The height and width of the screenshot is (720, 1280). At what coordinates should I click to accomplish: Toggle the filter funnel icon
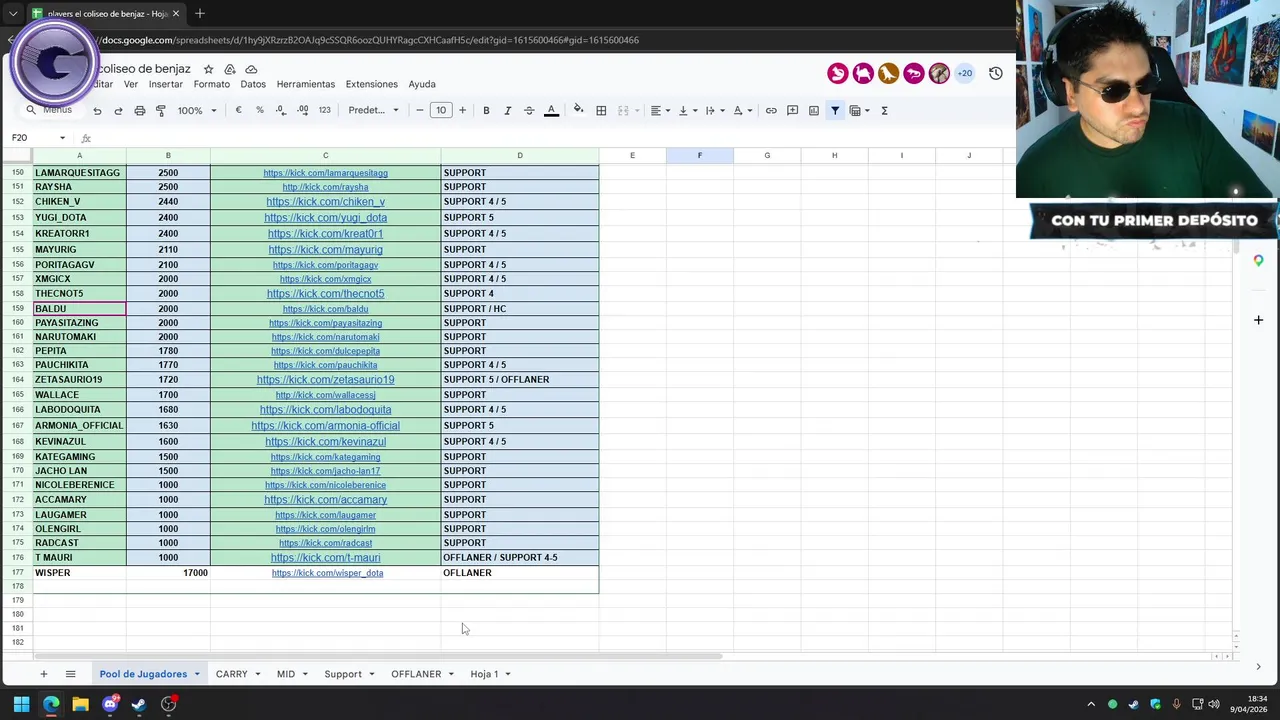click(835, 110)
